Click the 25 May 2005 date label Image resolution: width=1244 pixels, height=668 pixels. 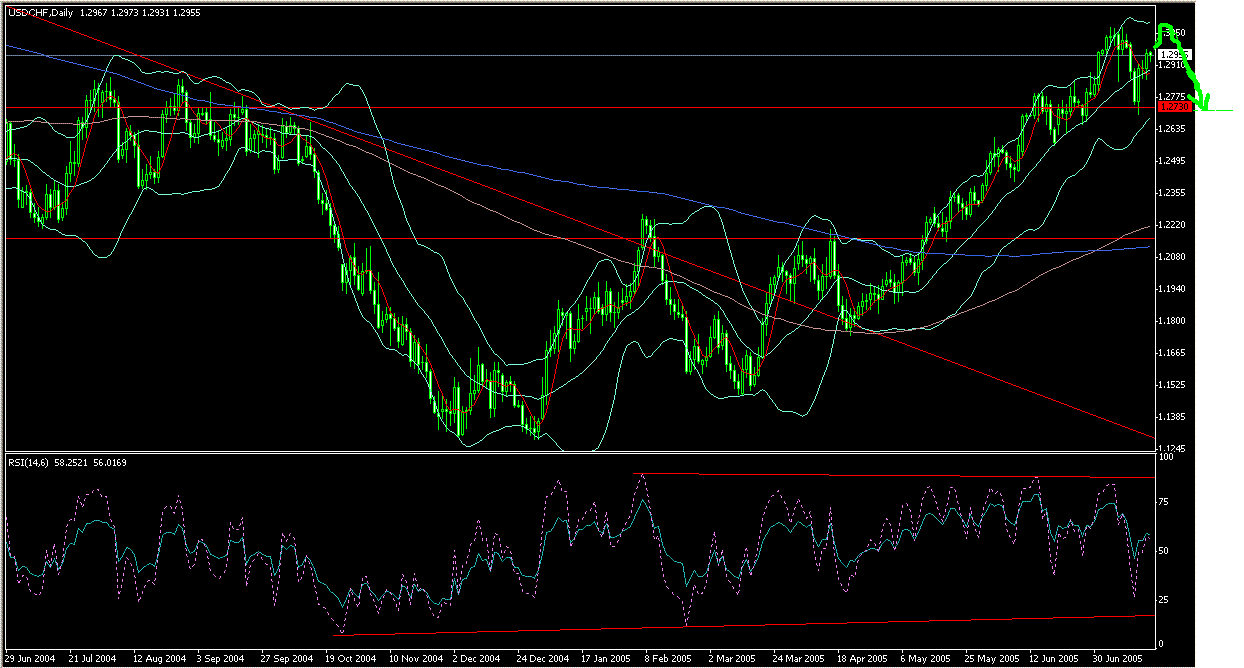[992, 660]
